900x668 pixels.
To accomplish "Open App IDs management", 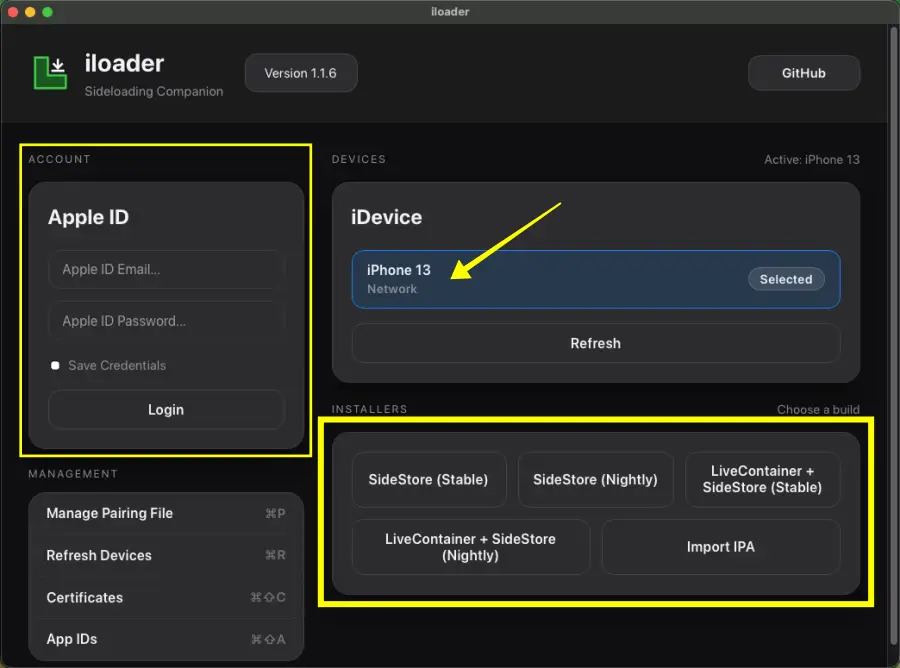I will pos(166,639).
